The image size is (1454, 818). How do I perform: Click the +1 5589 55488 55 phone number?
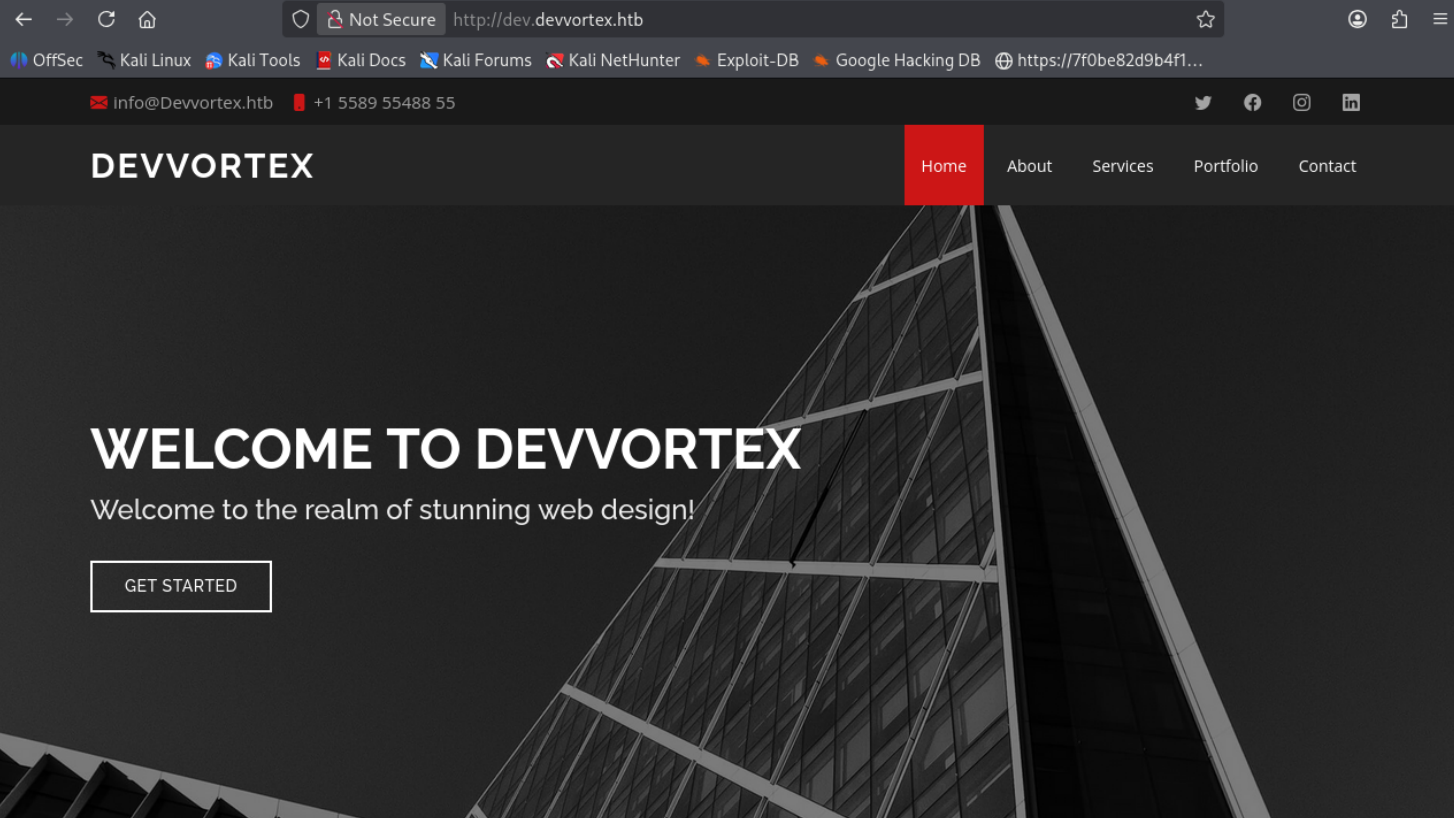(x=384, y=102)
